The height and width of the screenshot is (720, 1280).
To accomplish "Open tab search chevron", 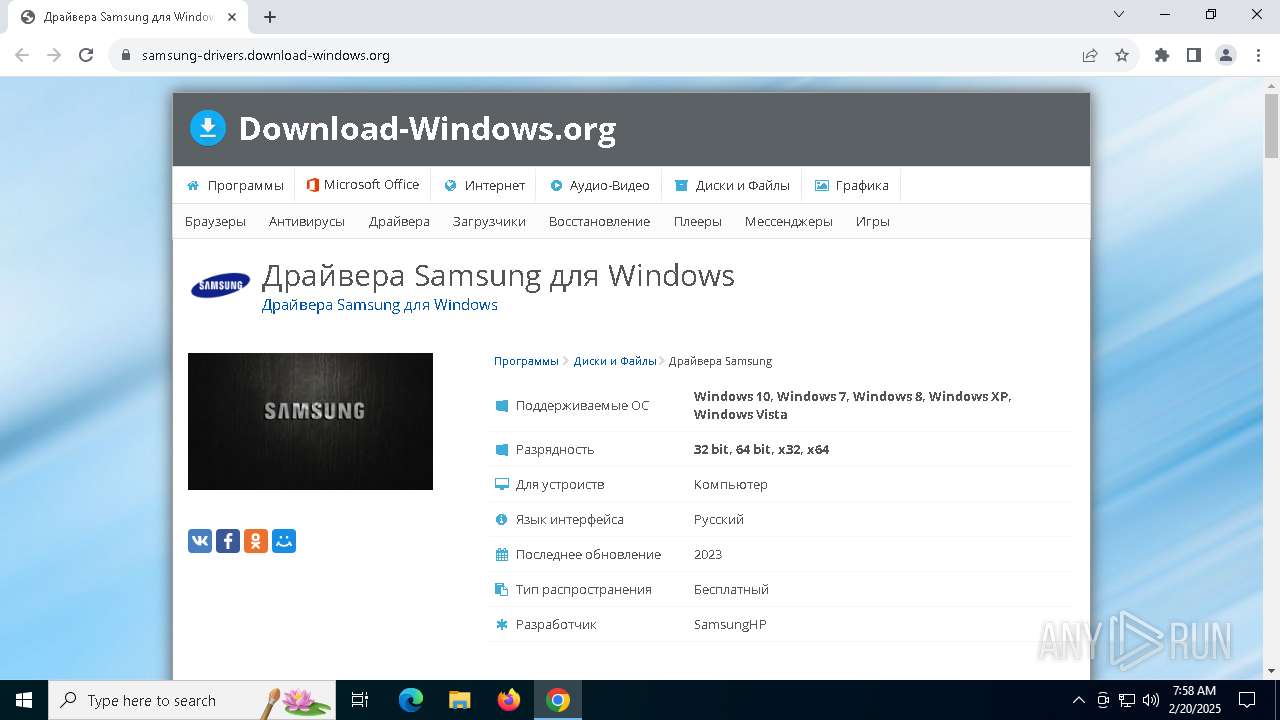I will pos(1119,14).
